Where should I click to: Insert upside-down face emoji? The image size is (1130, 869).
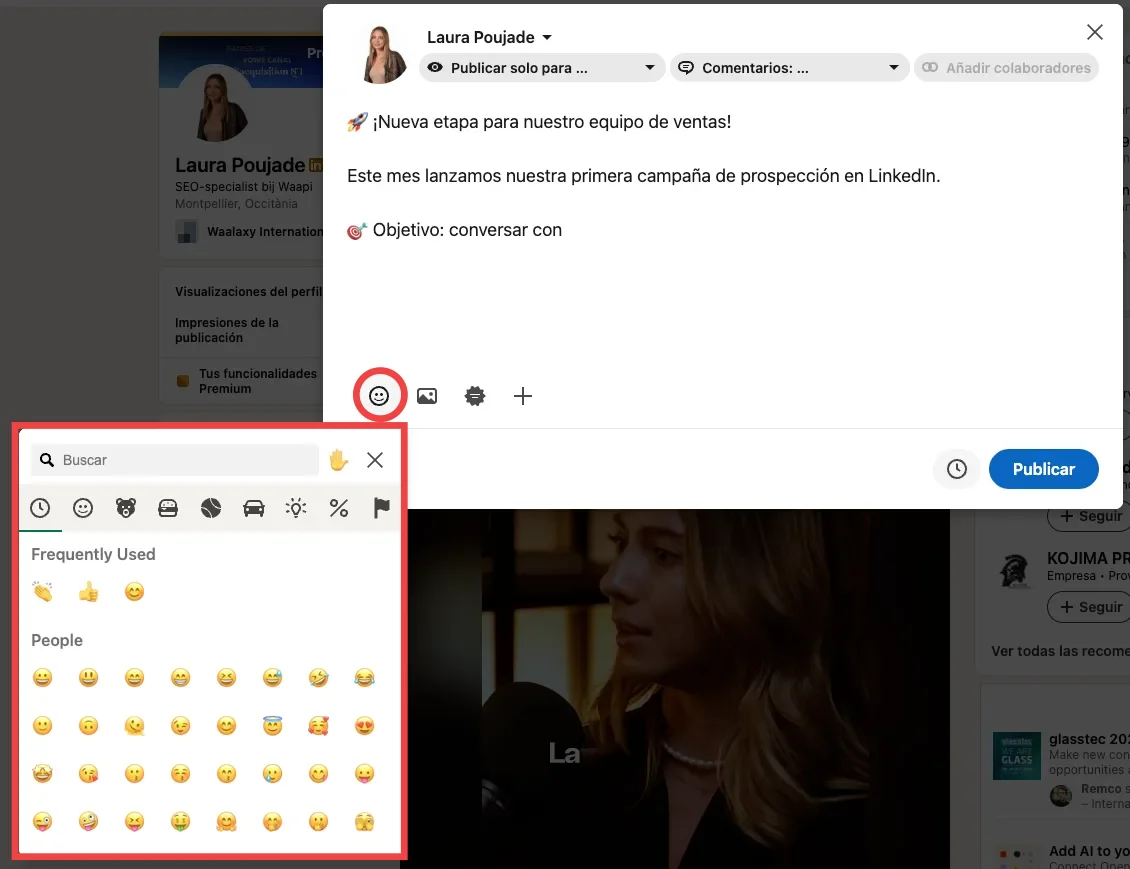tap(89, 726)
